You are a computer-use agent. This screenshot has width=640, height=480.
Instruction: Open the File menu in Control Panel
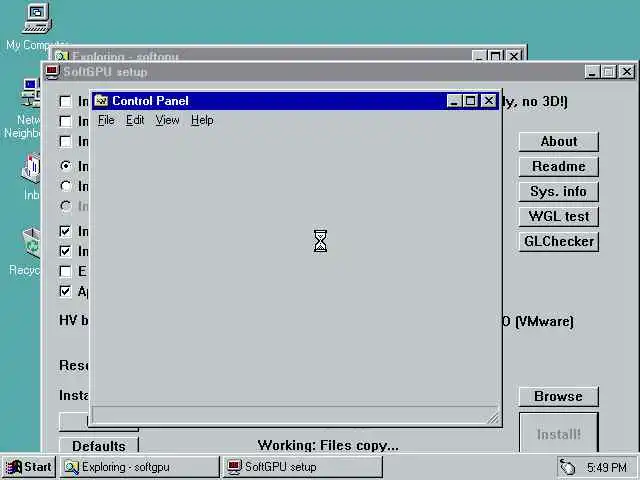coord(106,120)
